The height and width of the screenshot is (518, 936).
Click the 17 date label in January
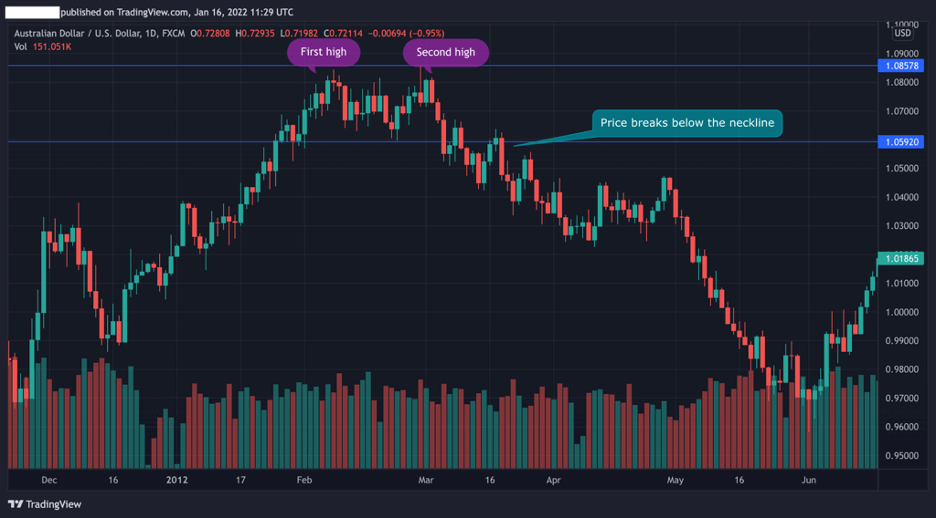[x=241, y=480]
